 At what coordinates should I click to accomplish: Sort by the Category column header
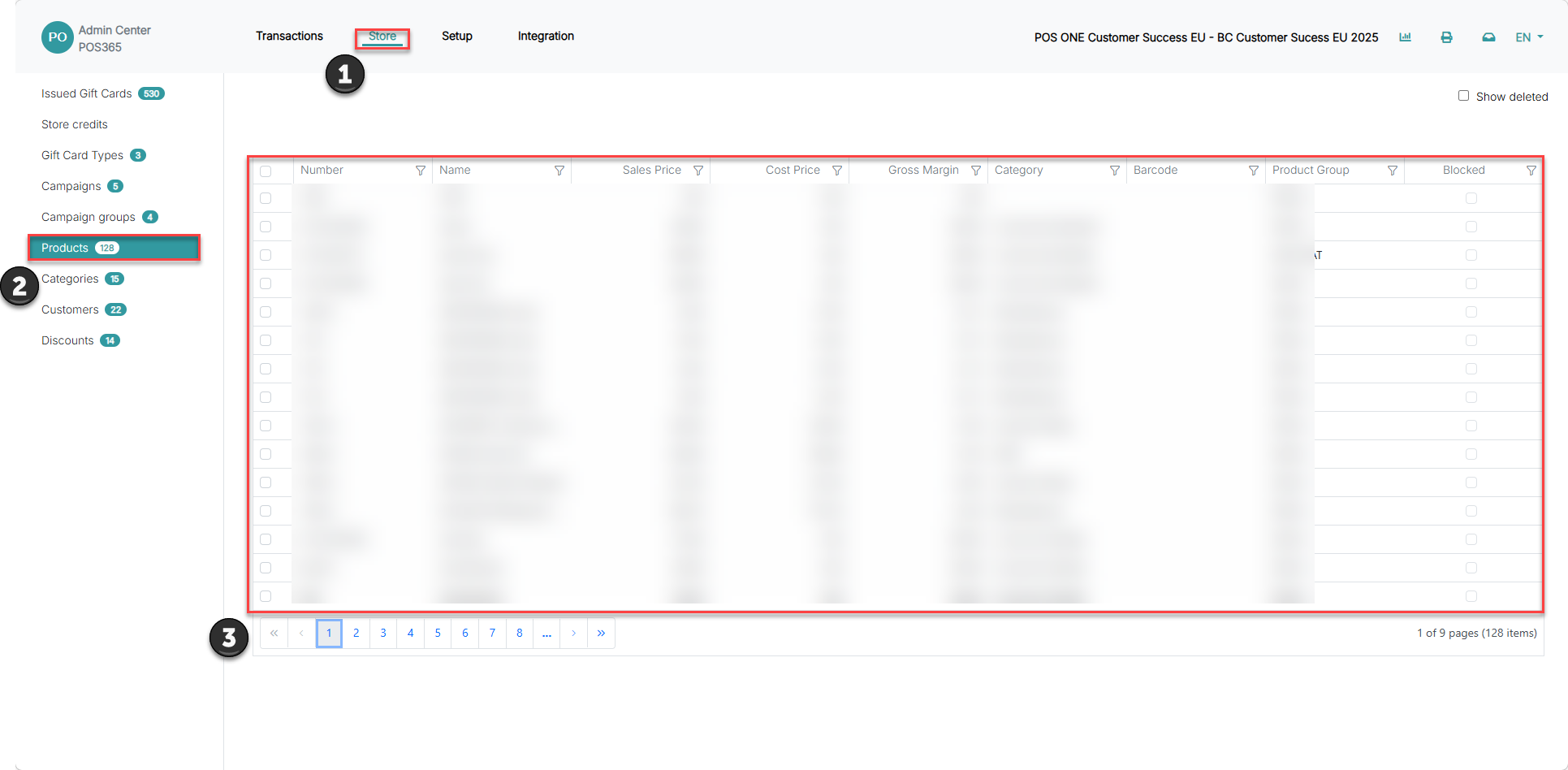(x=1018, y=170)
